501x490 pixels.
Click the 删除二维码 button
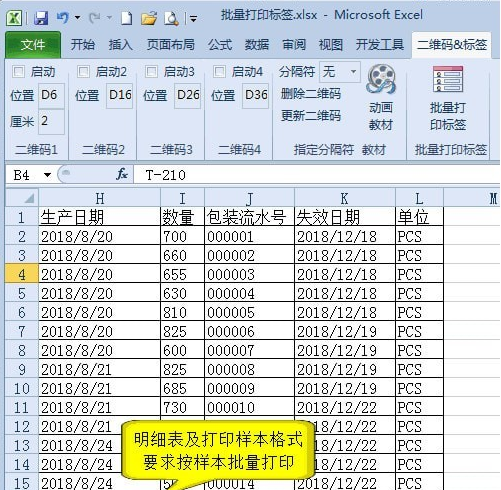(311, 94)
